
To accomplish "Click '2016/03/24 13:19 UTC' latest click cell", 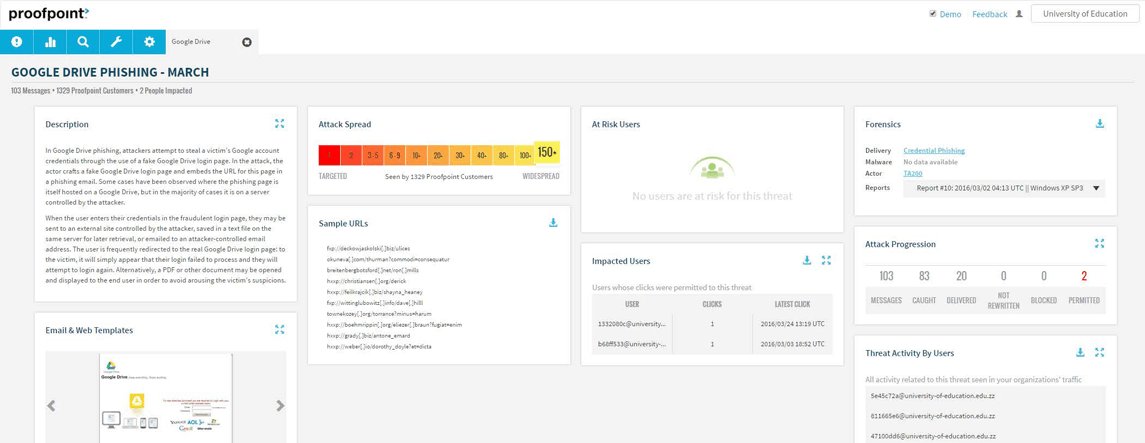I will point(792,323).
